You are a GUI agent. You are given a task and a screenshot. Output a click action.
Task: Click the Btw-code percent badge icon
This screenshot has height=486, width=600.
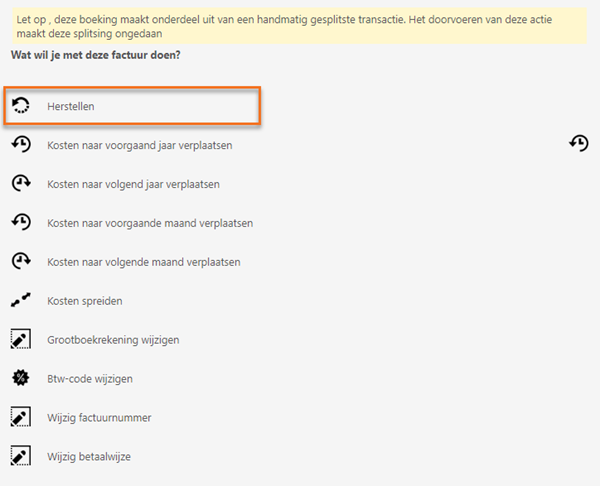pyautogui.click(x=21, y=378)
